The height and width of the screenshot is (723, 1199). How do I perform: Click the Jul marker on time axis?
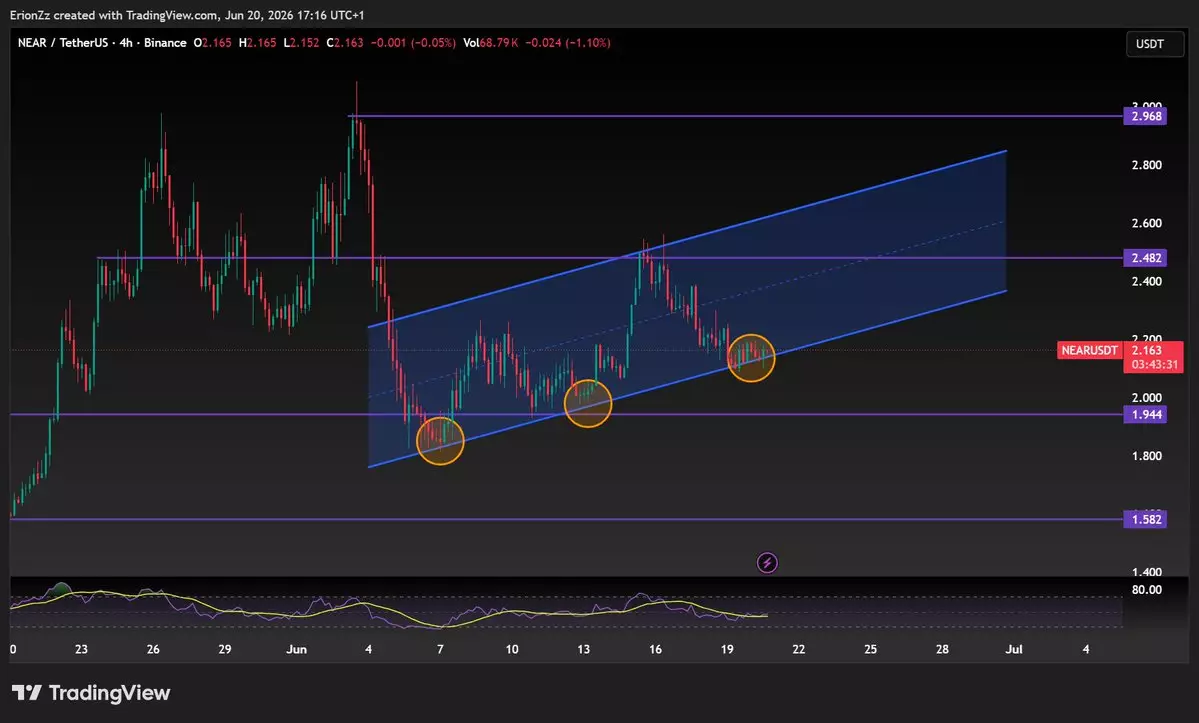pyautogui.click(x=1014, y=649)
